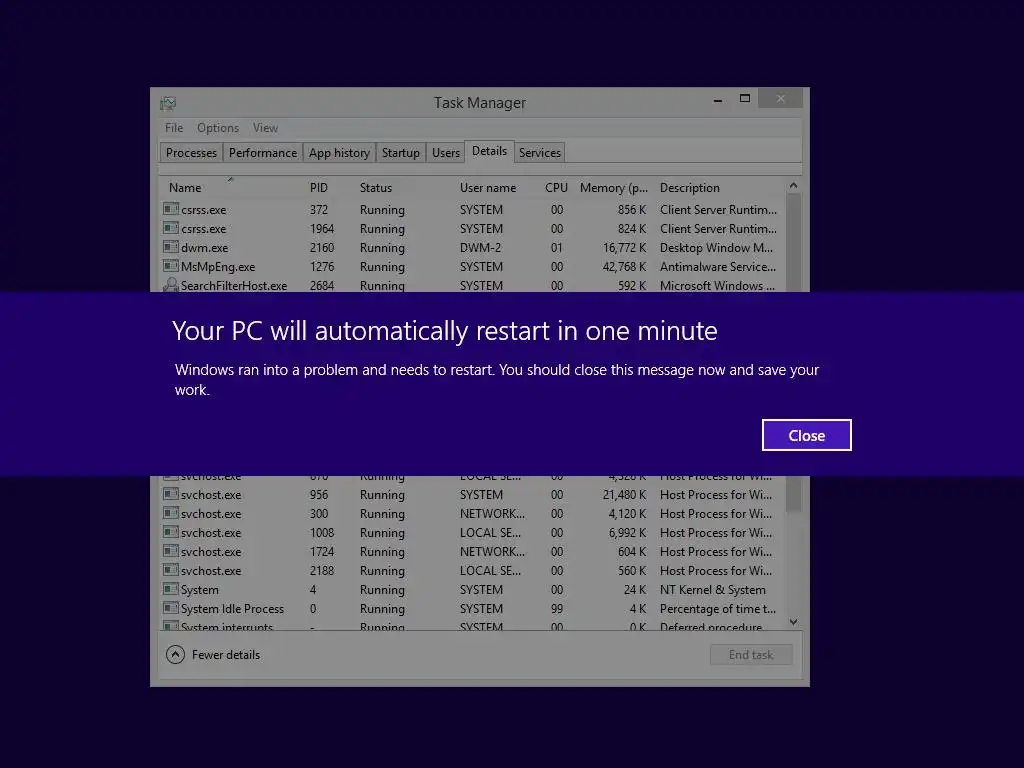
Task: Click the Percentage of time description
Action: pyautogui.click(x=718, y=609)
